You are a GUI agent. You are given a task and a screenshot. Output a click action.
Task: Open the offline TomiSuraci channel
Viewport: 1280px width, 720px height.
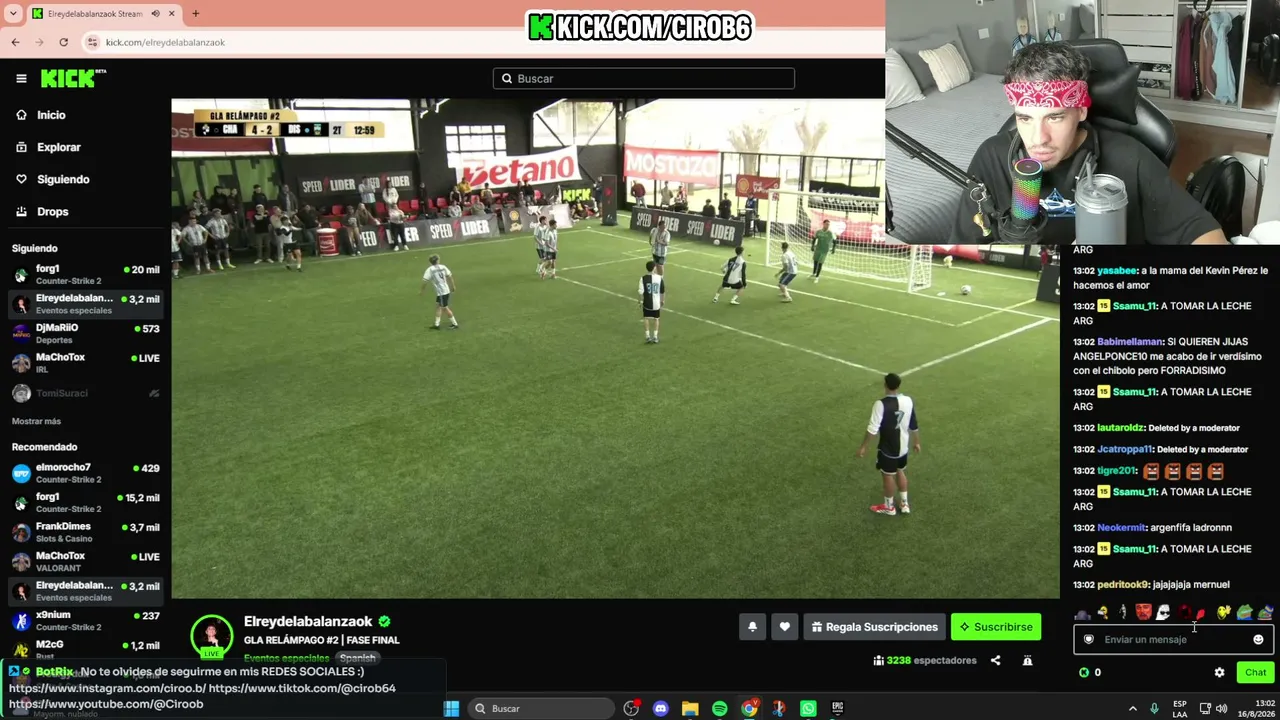pyautogui.click(x=85, y=393)
